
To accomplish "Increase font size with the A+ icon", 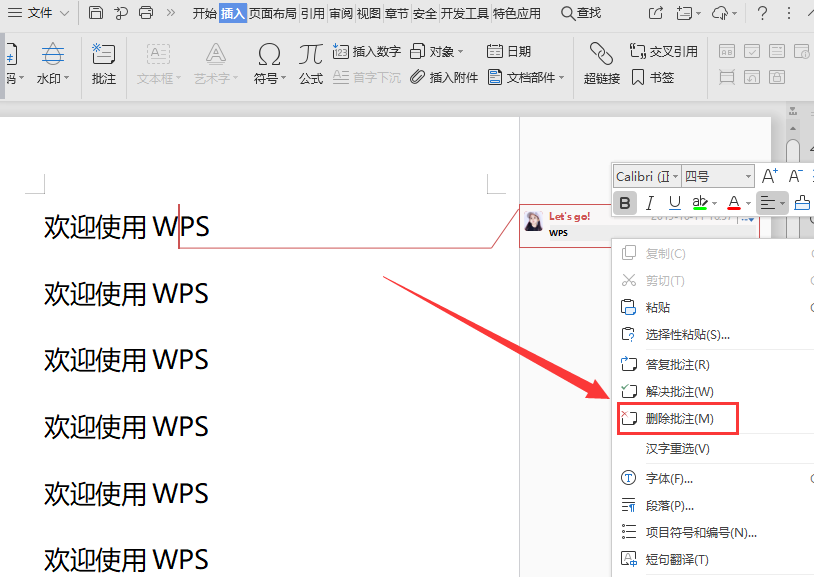I will pyautogui.click(x=769, y=176).
